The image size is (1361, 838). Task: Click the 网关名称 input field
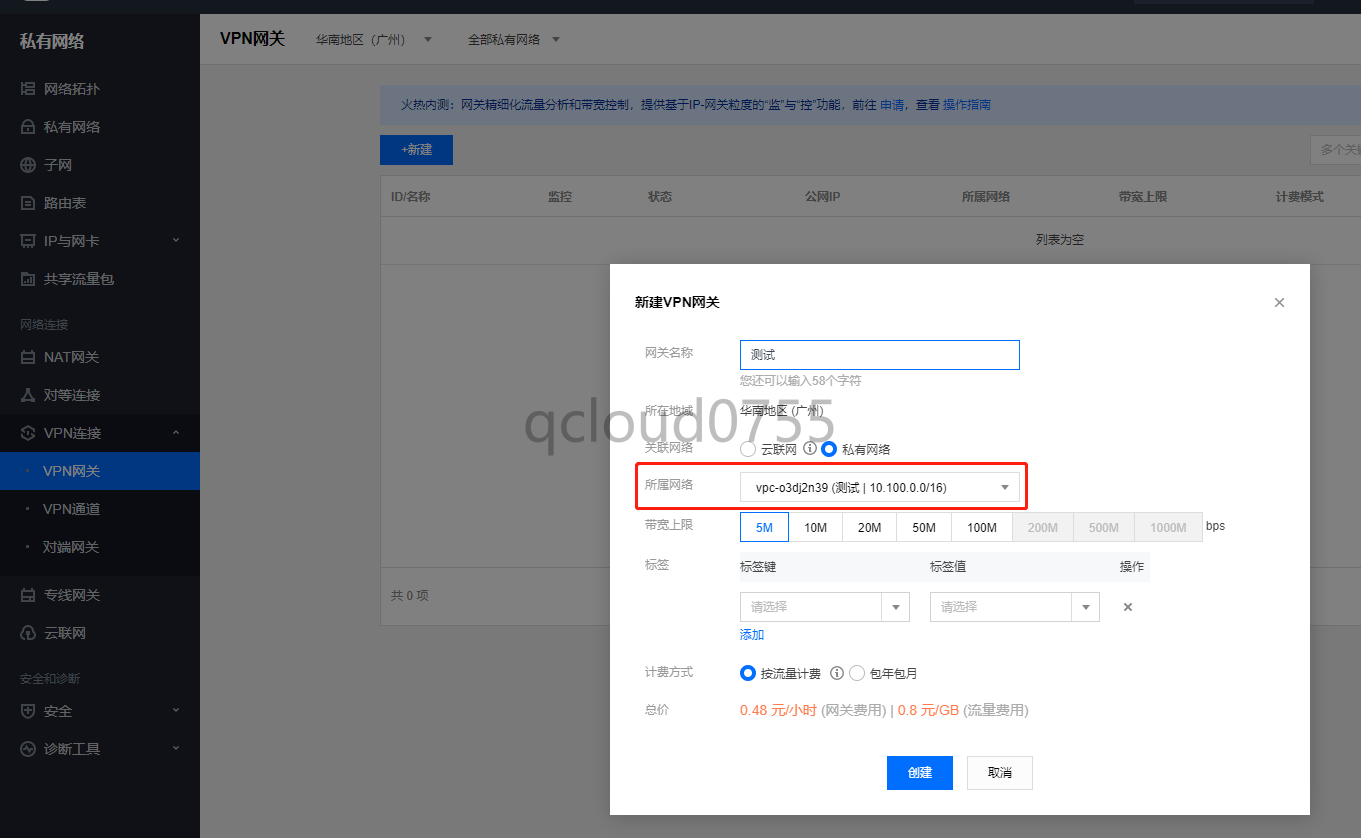coord(879,355)
